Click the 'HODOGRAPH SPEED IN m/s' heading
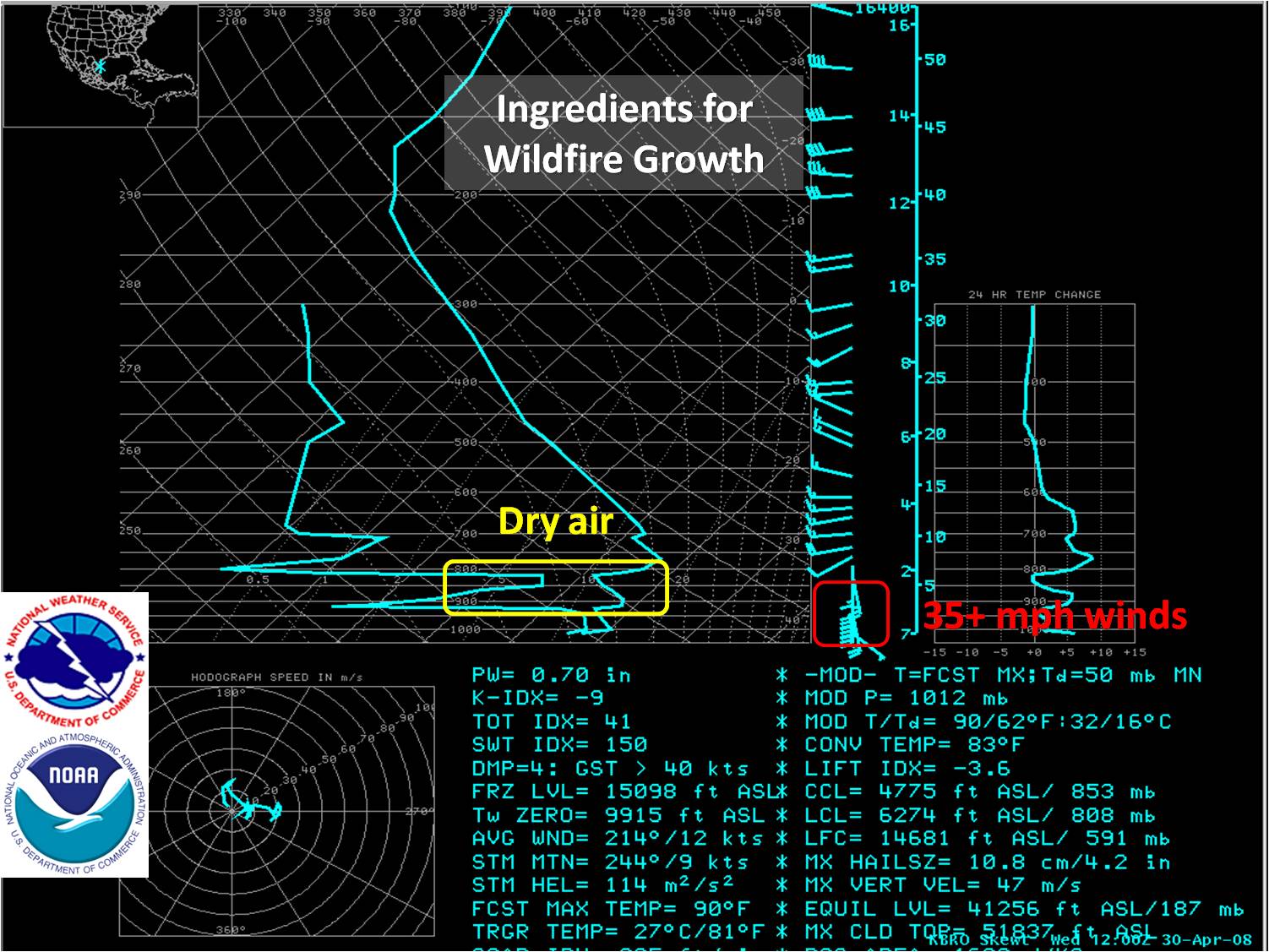This screenshot has width=1269, height=952. coord(276,677)
